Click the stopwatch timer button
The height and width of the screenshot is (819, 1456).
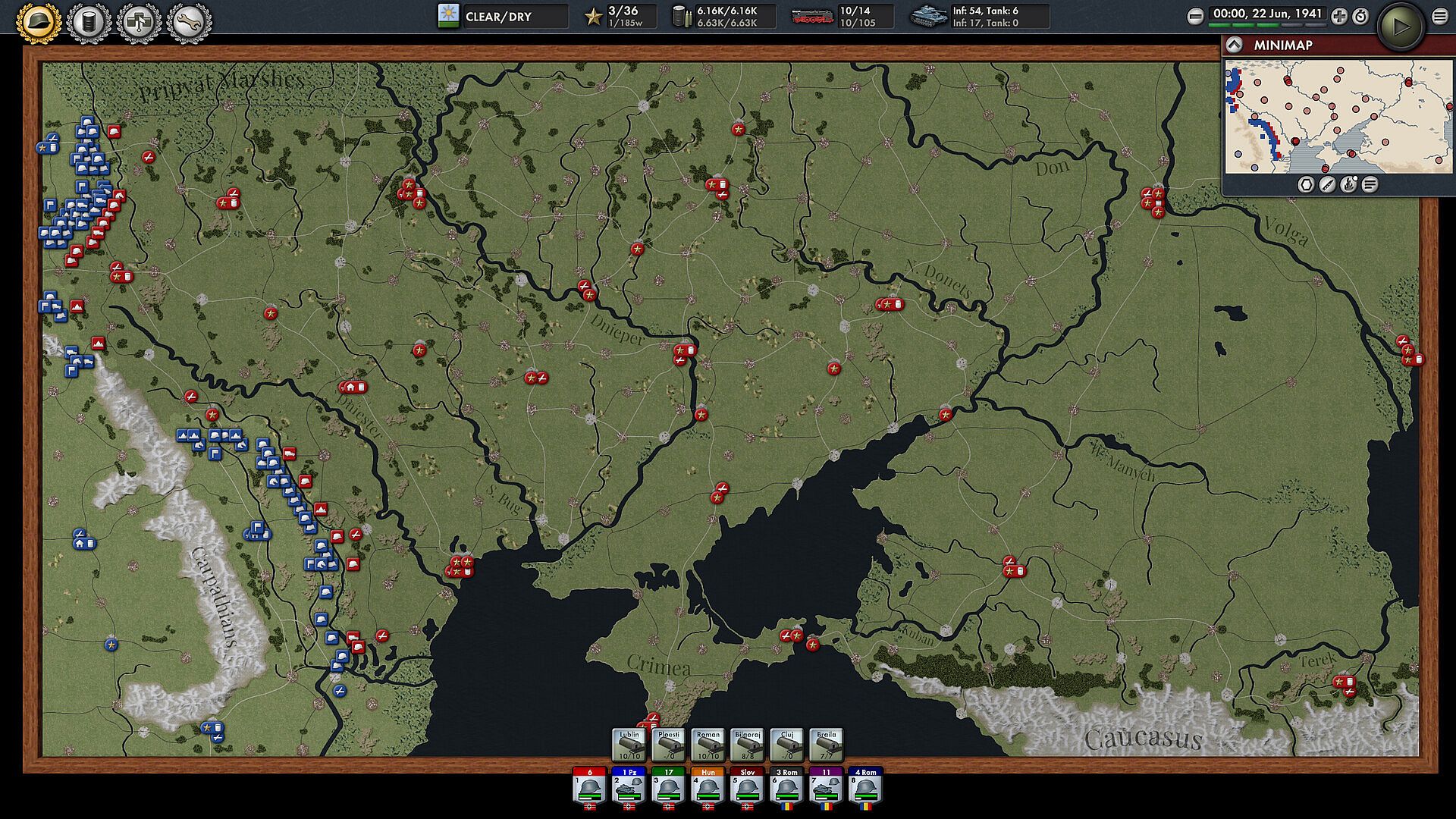click(1360, 17)
